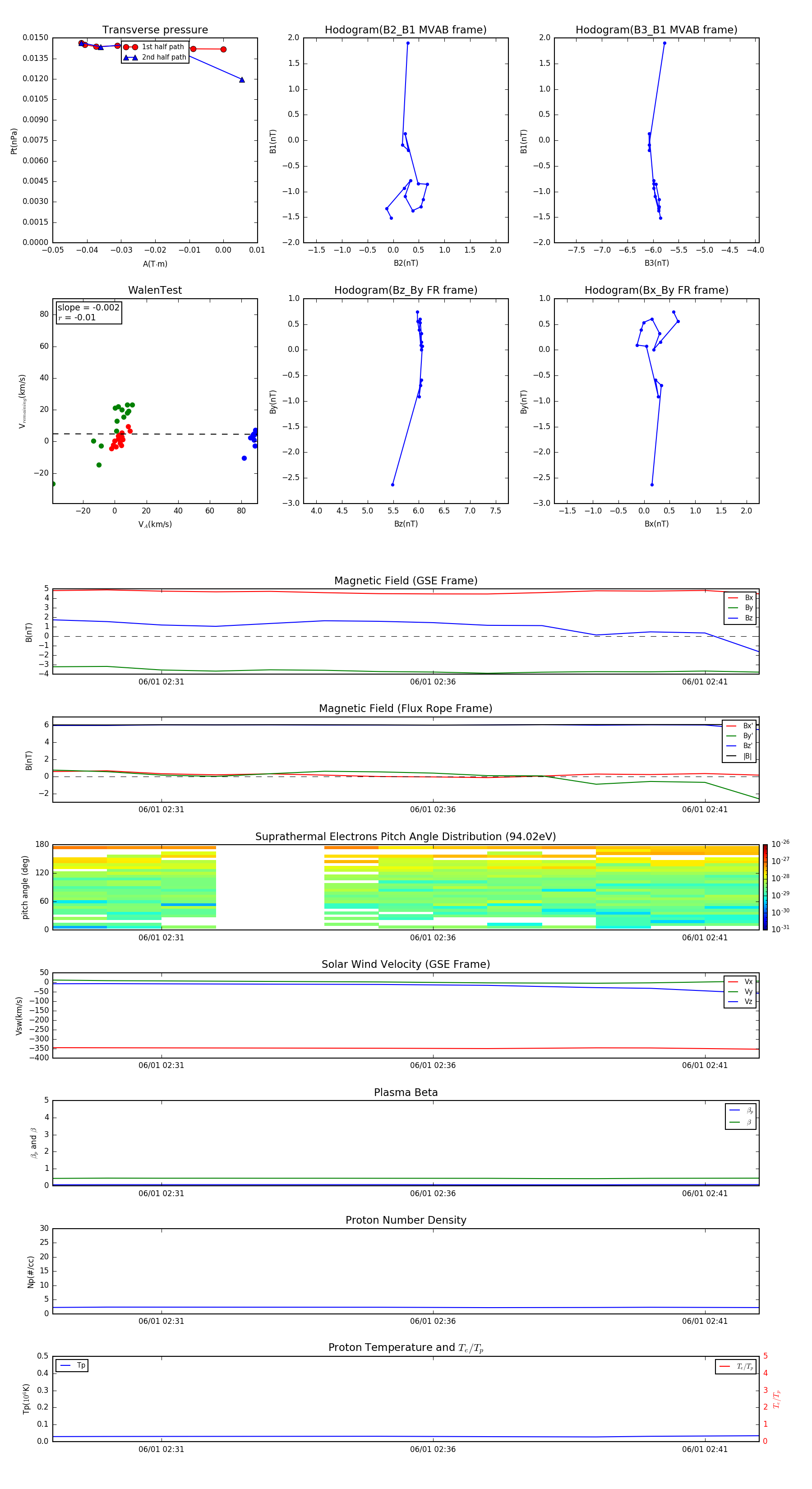The height and width of the screenshot is (1489, 812).
Task: Click the Vx legend entry
Action: [x=740, y=981]
